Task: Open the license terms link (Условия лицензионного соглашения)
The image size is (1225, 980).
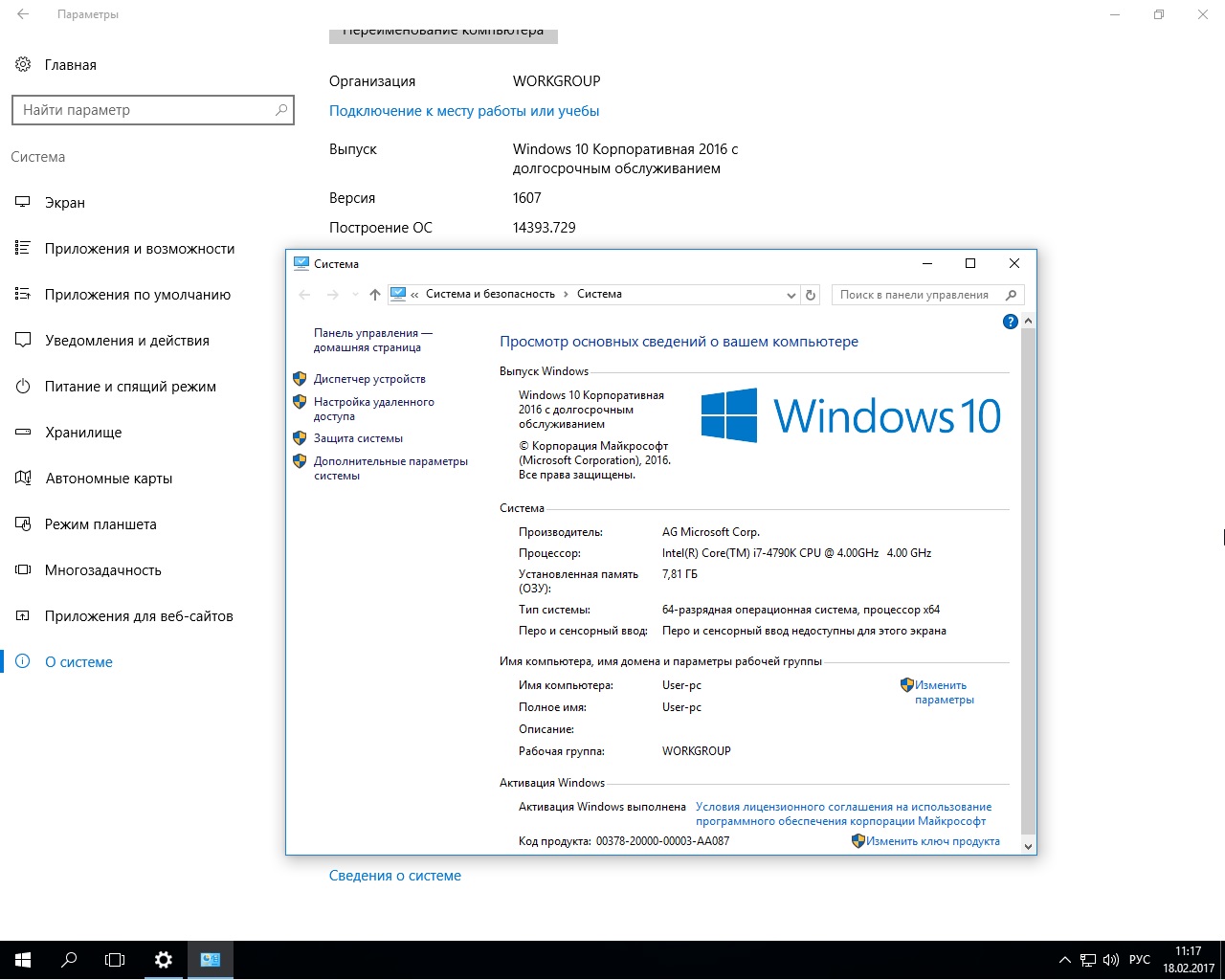Action: (843, 813)
